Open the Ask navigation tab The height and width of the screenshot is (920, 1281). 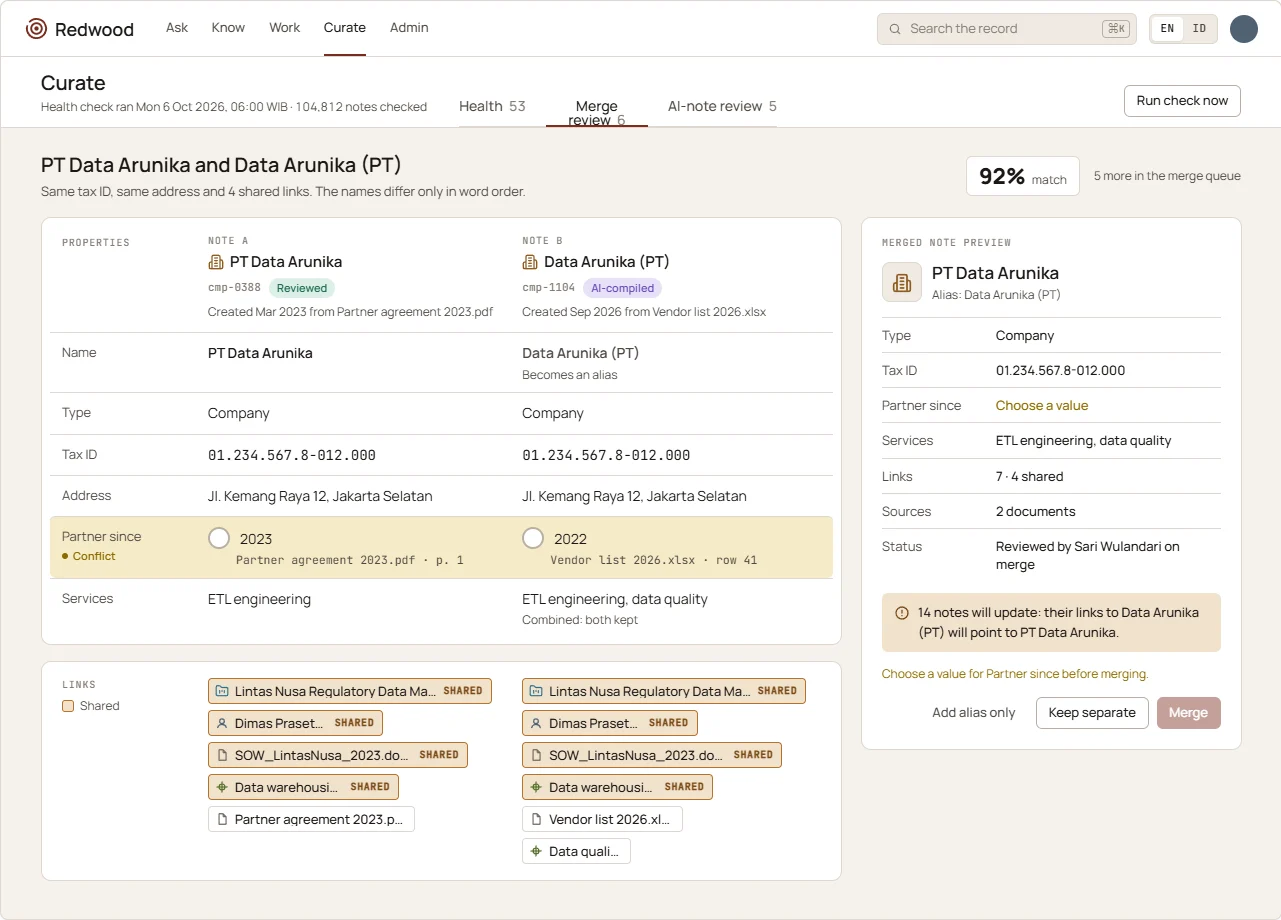point(177,28)
